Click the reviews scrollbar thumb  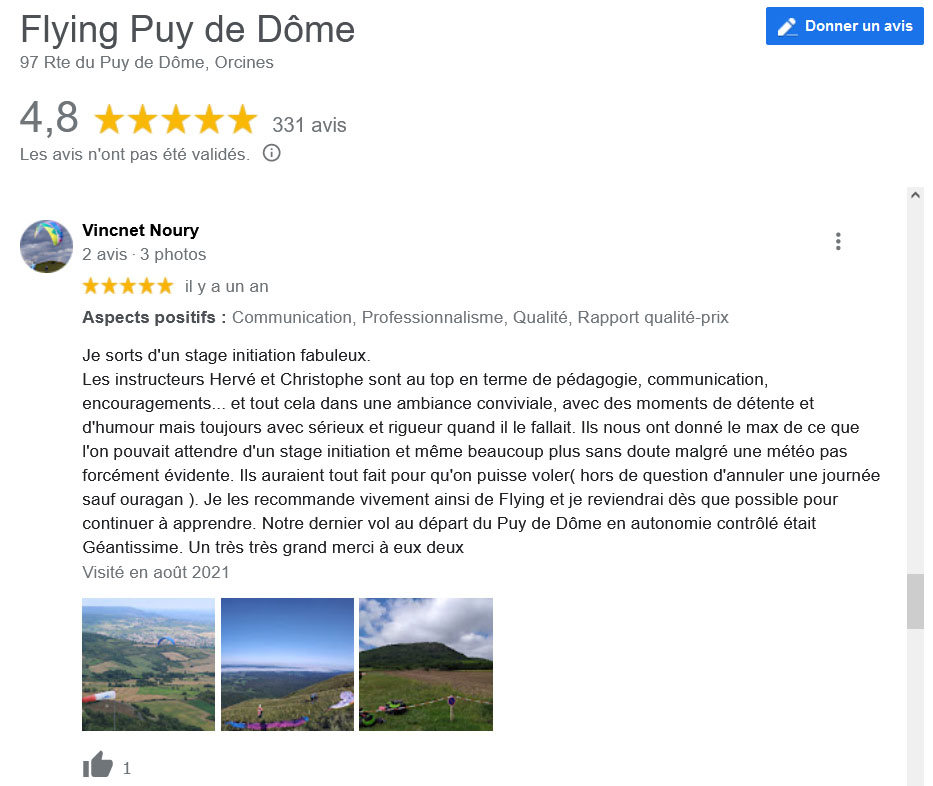[x=915, y=601]
